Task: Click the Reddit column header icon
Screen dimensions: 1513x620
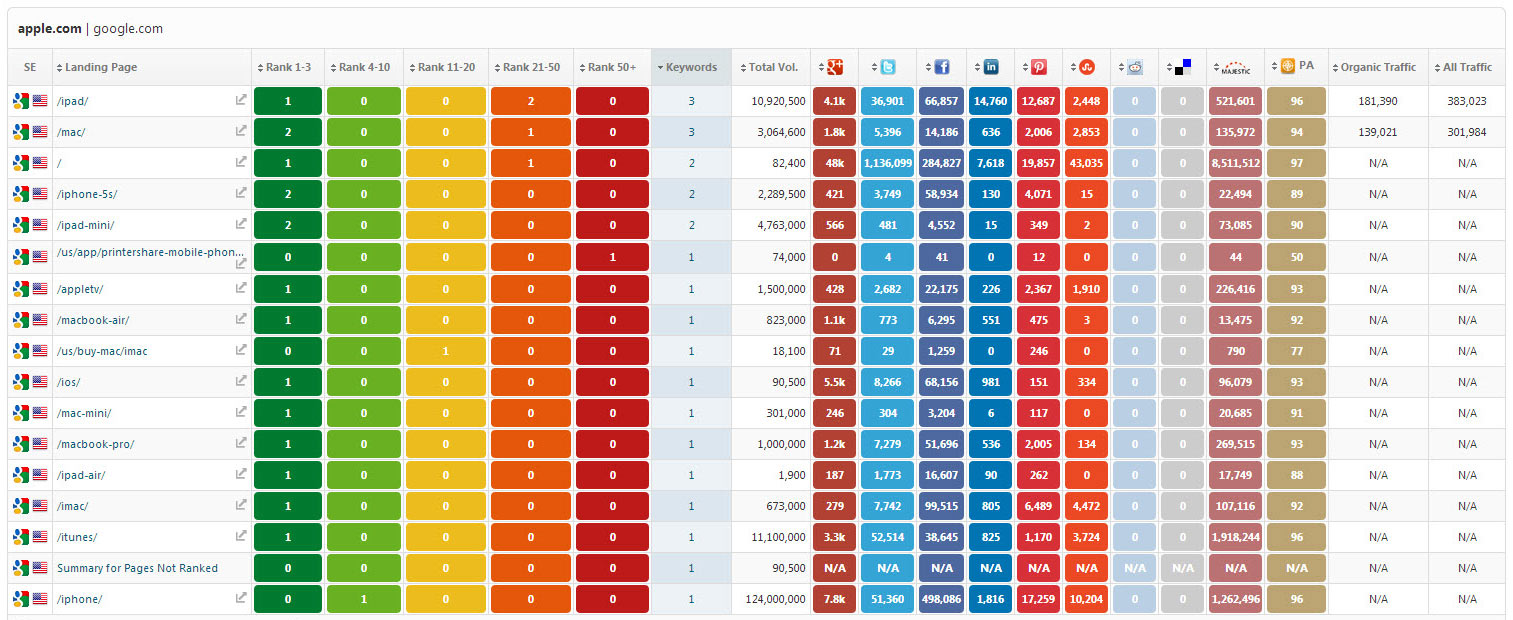Action: [1134, 67]
